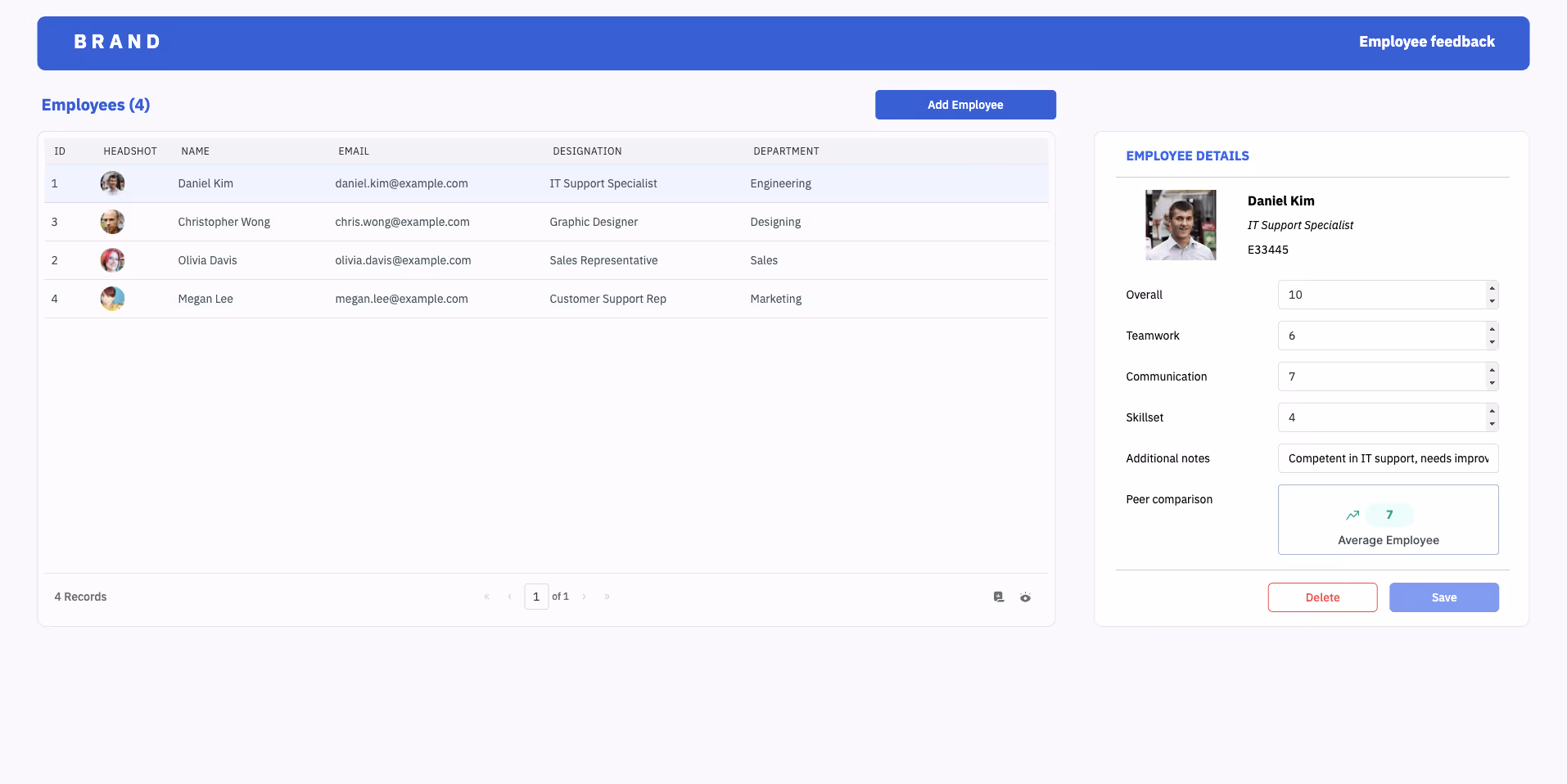
Task: Decrease the Teamwork score with down arrow
Action: click(x=1492, y=342)
